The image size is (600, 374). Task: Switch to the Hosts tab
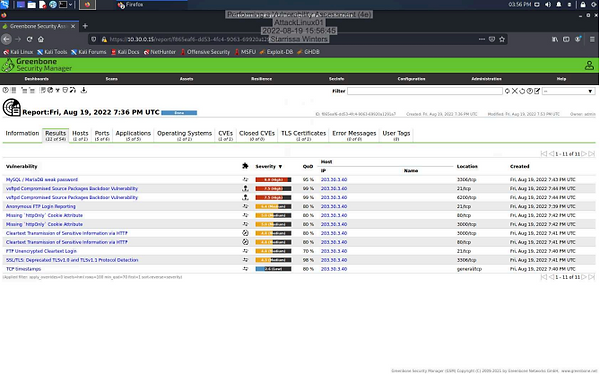coord(80,135)
